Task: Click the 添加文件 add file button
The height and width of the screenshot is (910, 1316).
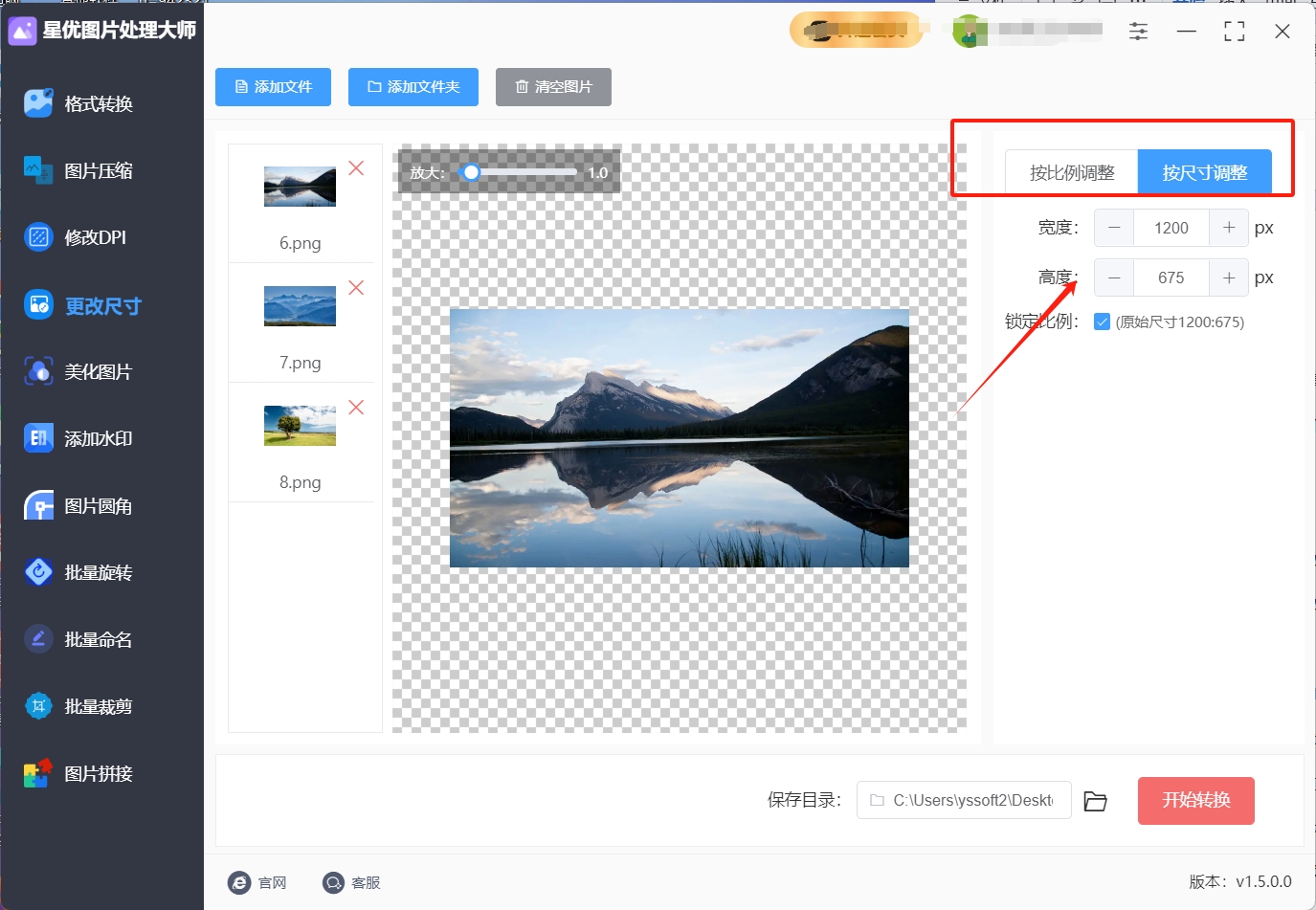Action: tap(274, 87)
